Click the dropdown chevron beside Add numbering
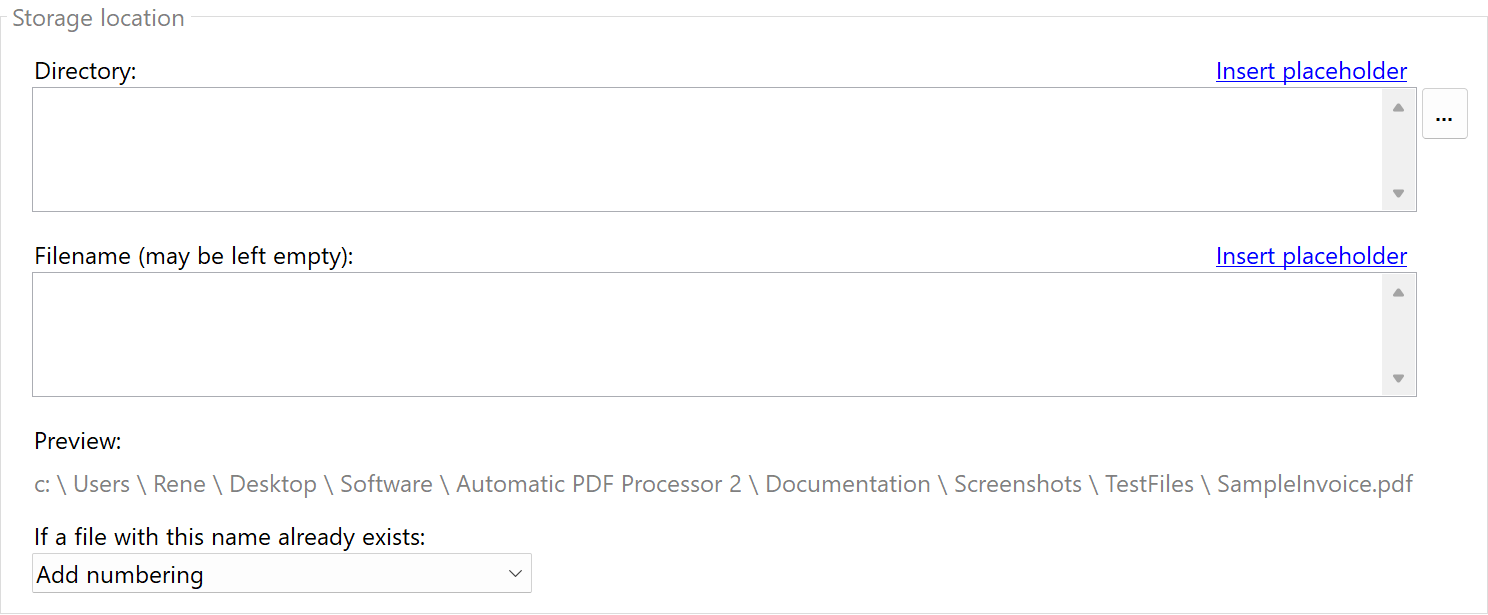The height and width of the screenshot is (615, 1488). (x=516, y=573)
